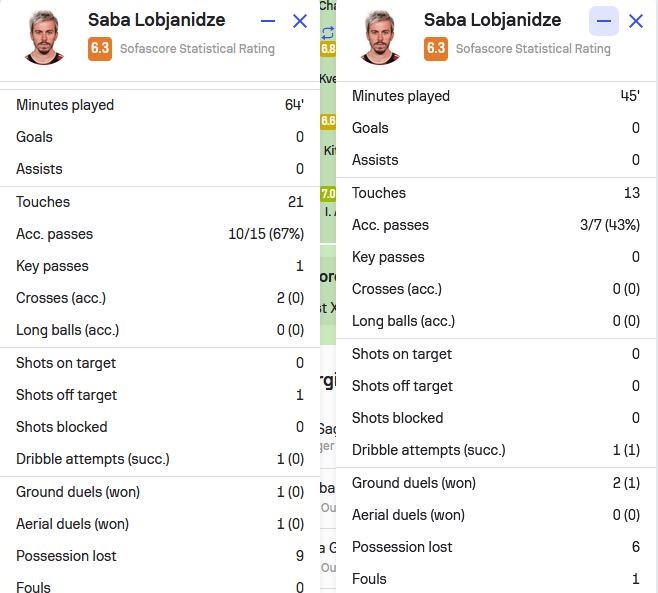
Task: Click Sofascore Statistical Rating text in the 64' panel
Action: click(197, 49)
